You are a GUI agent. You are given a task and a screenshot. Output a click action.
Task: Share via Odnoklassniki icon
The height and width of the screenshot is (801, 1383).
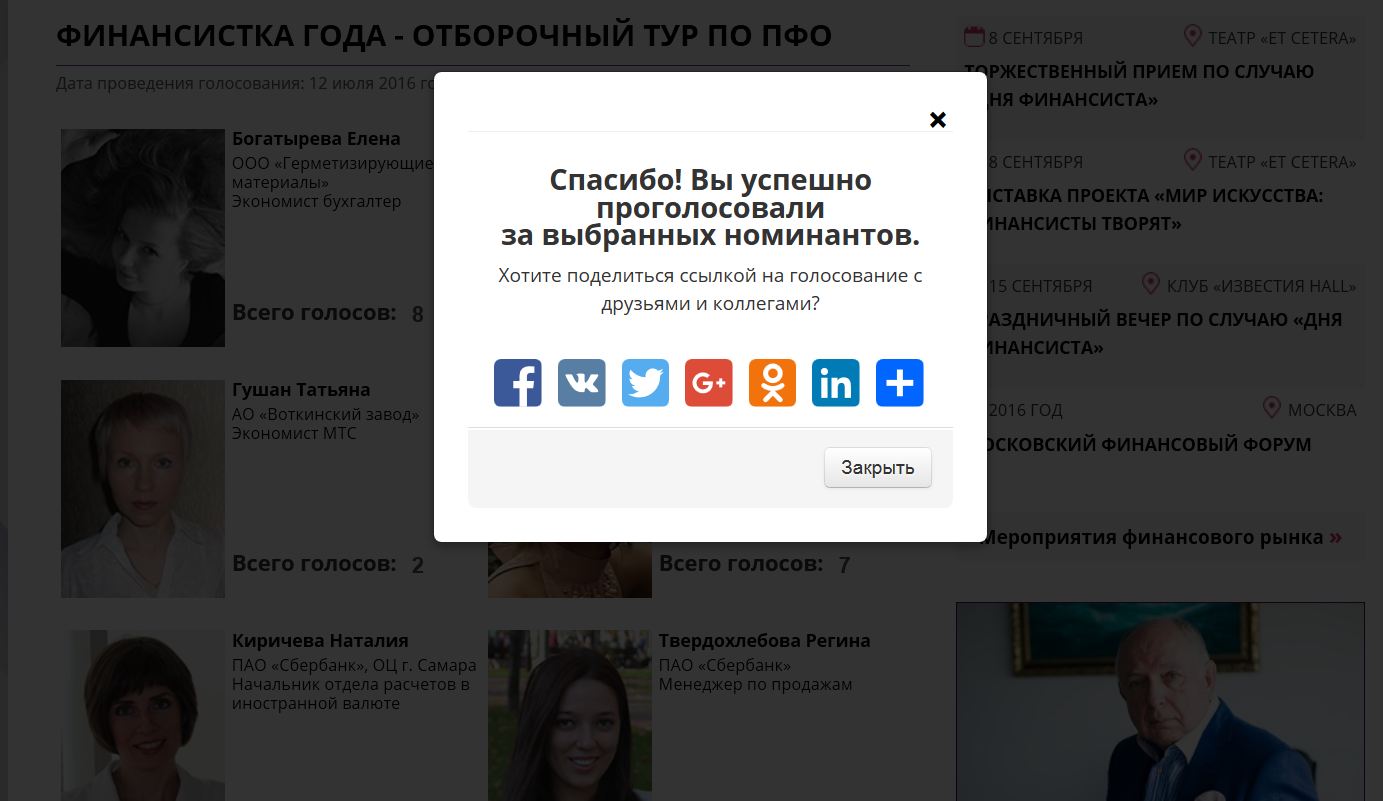[x=773, y=383]
